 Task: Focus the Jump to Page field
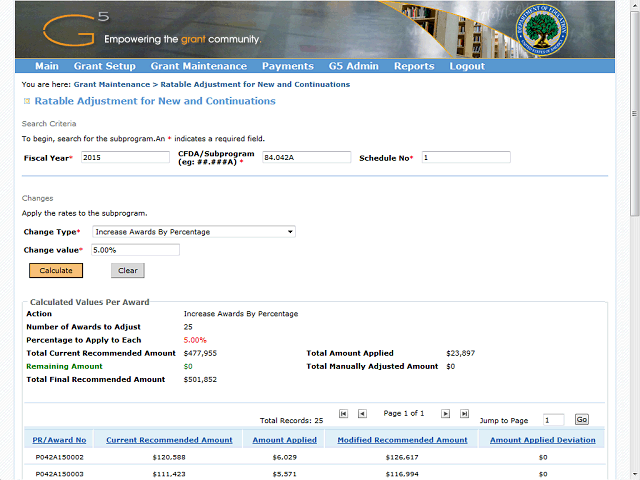(553, 420)
